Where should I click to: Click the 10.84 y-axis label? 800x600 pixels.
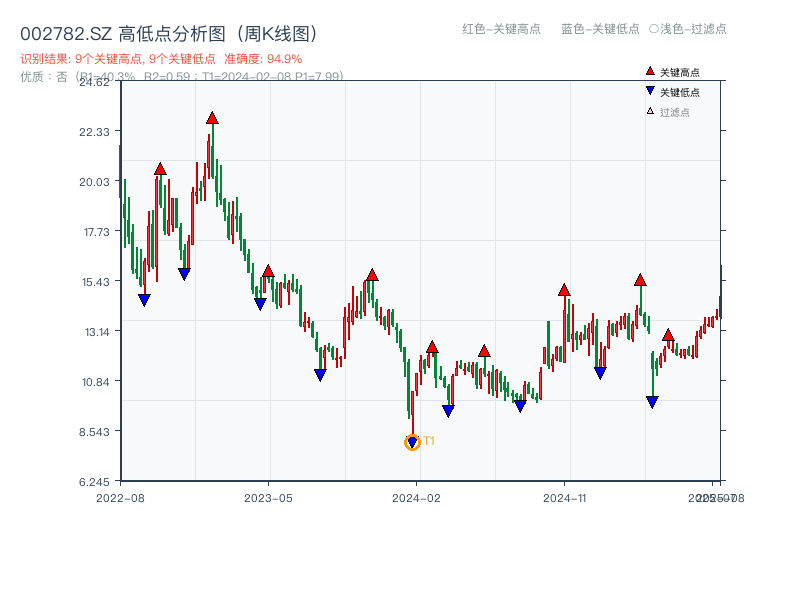(95, 382)
